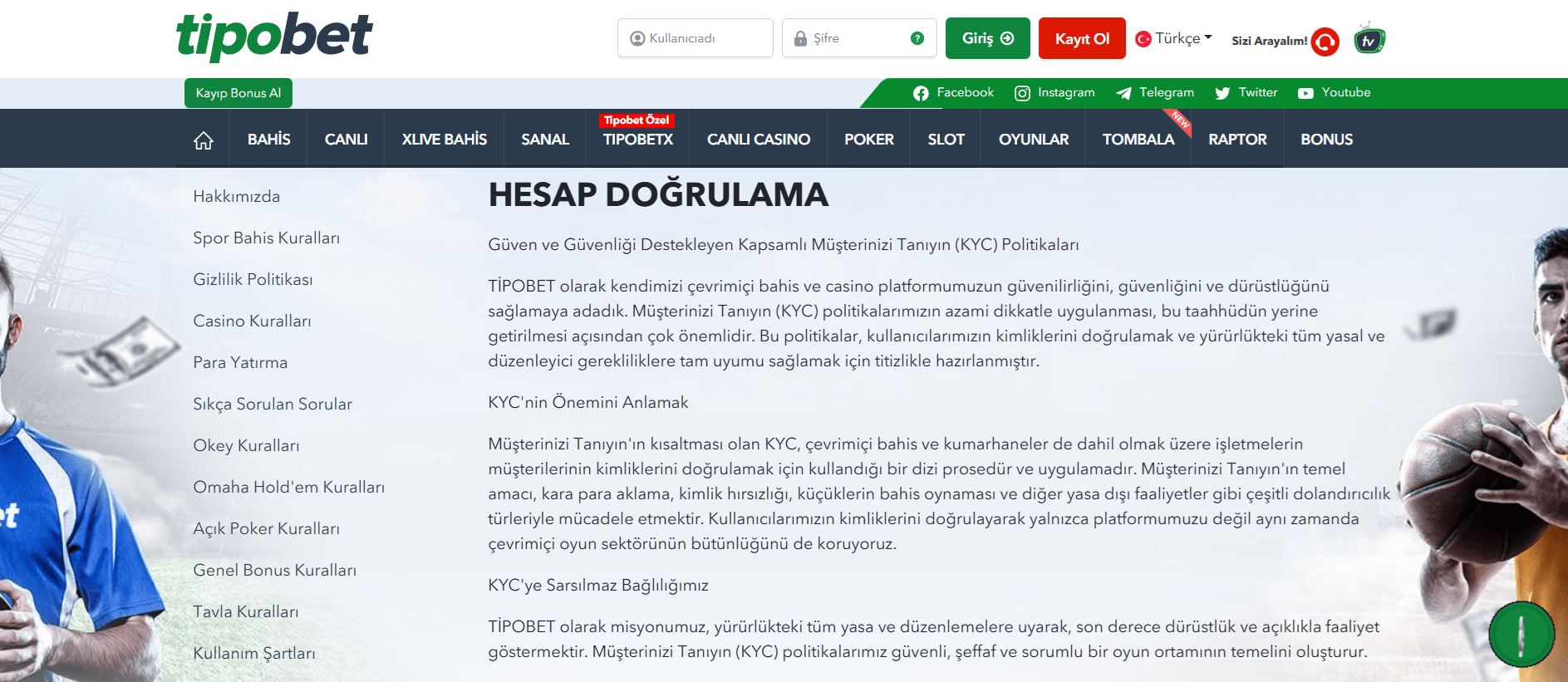Open the green floating chat button

(1521, 635)
